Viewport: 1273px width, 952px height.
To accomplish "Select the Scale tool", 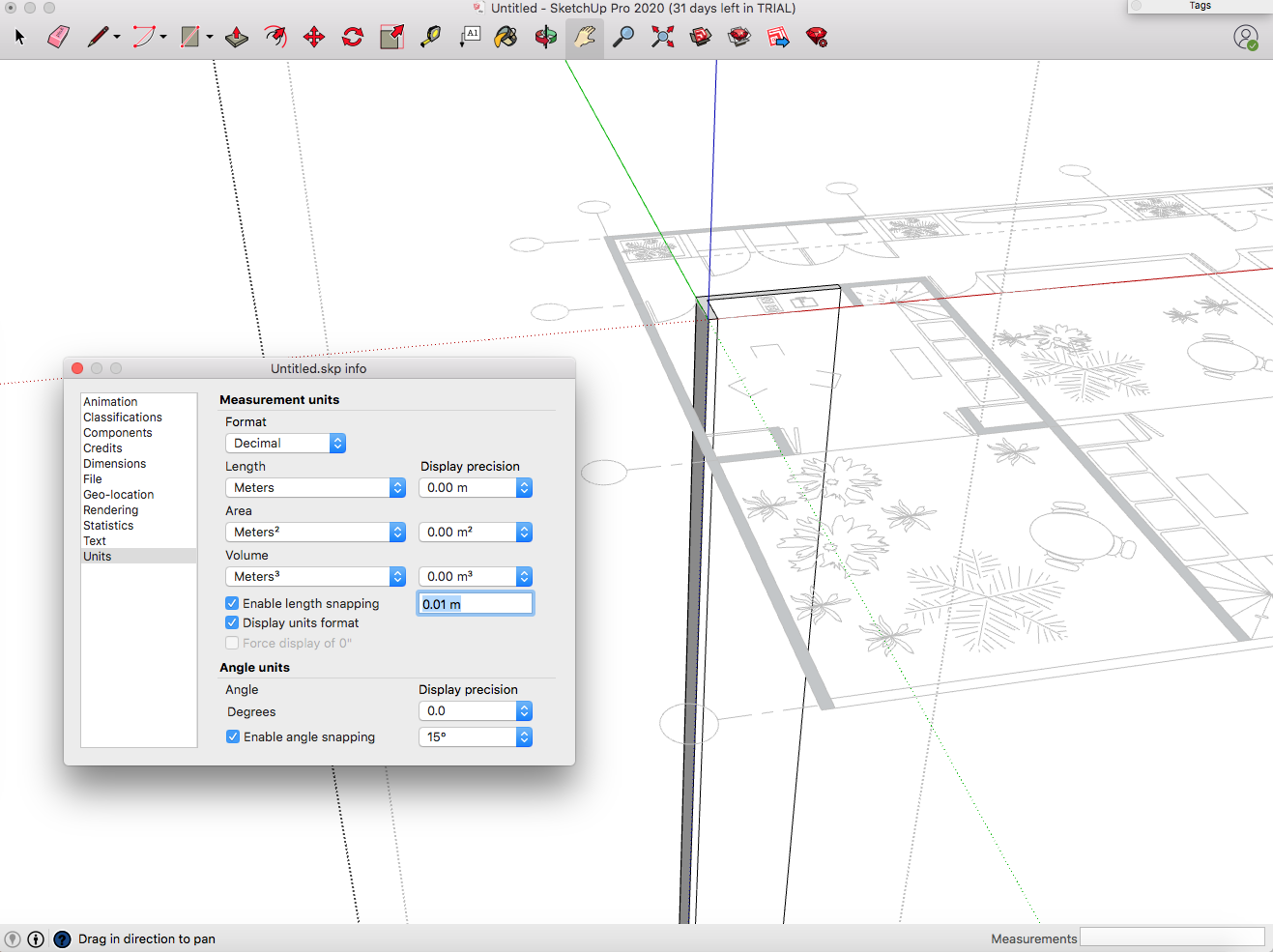I will (391, 38).
